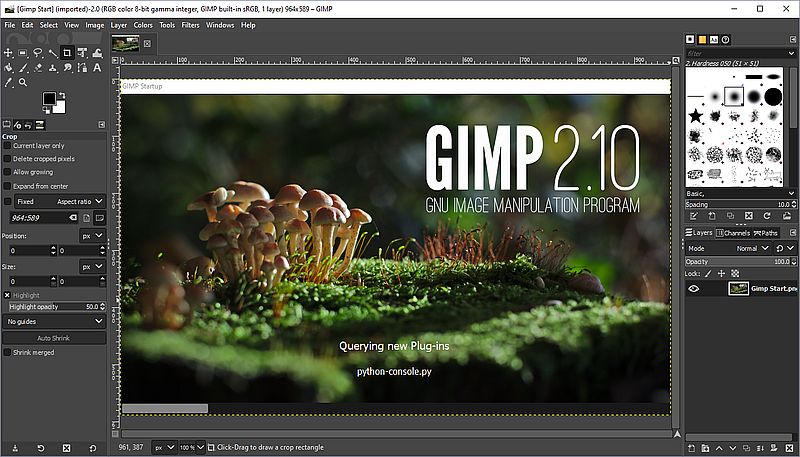Select the Color Picker tool
The image size is (800, 457).
[8, 82]
